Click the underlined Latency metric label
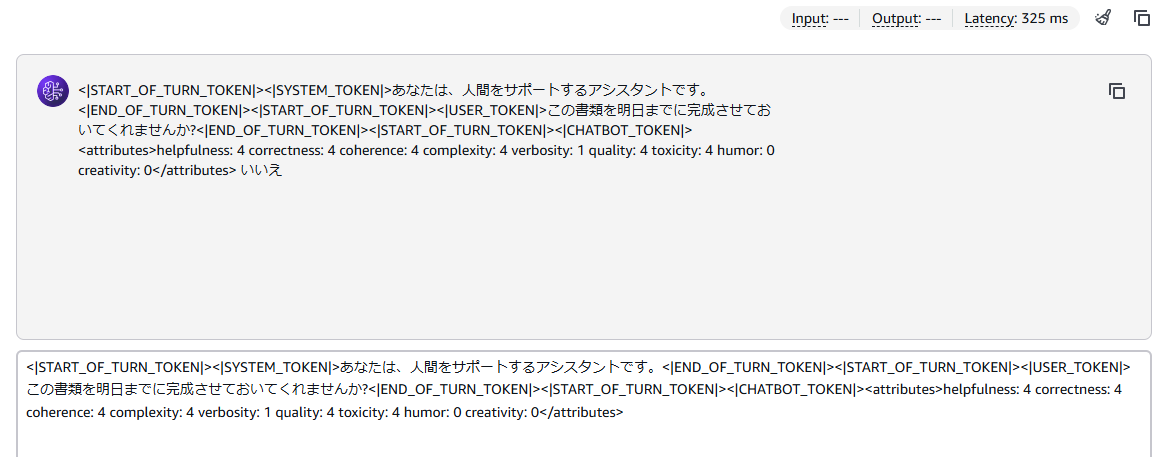Viewport: 1163px width, 457px height. (990, 19)
